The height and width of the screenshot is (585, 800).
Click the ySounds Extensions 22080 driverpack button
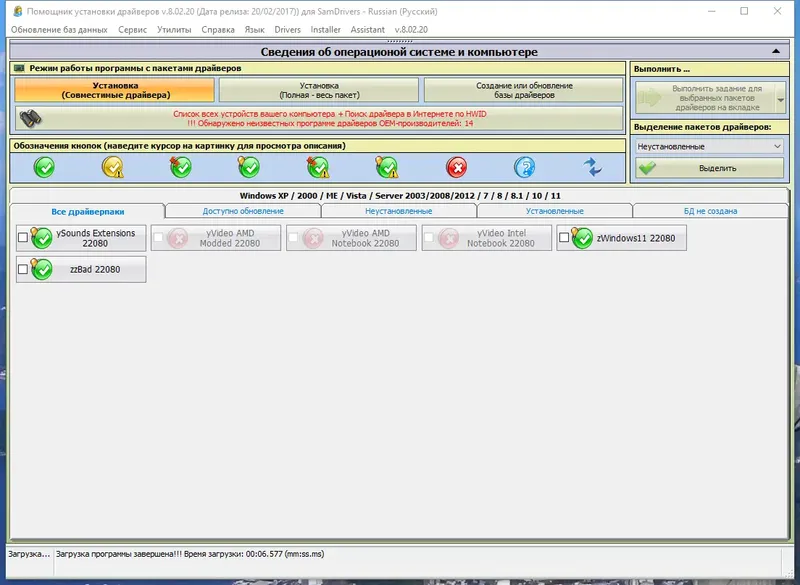tap(81, 238)
